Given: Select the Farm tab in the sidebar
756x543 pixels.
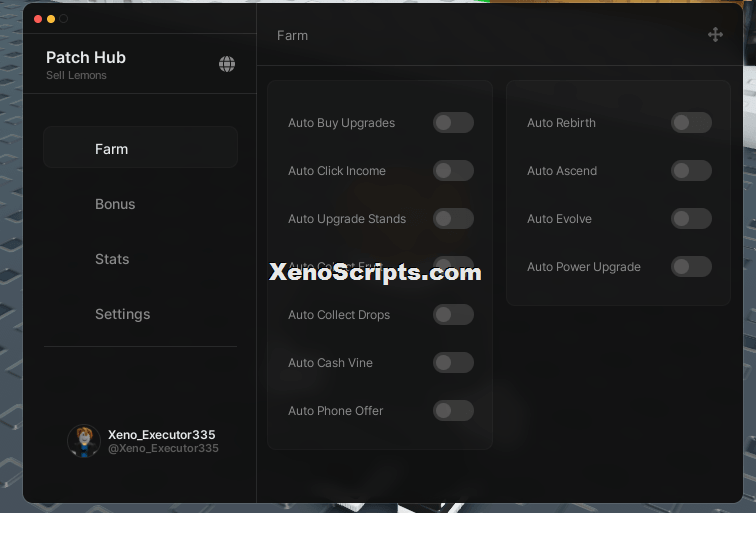Looking at the screenshot, I should coord(140,148).
